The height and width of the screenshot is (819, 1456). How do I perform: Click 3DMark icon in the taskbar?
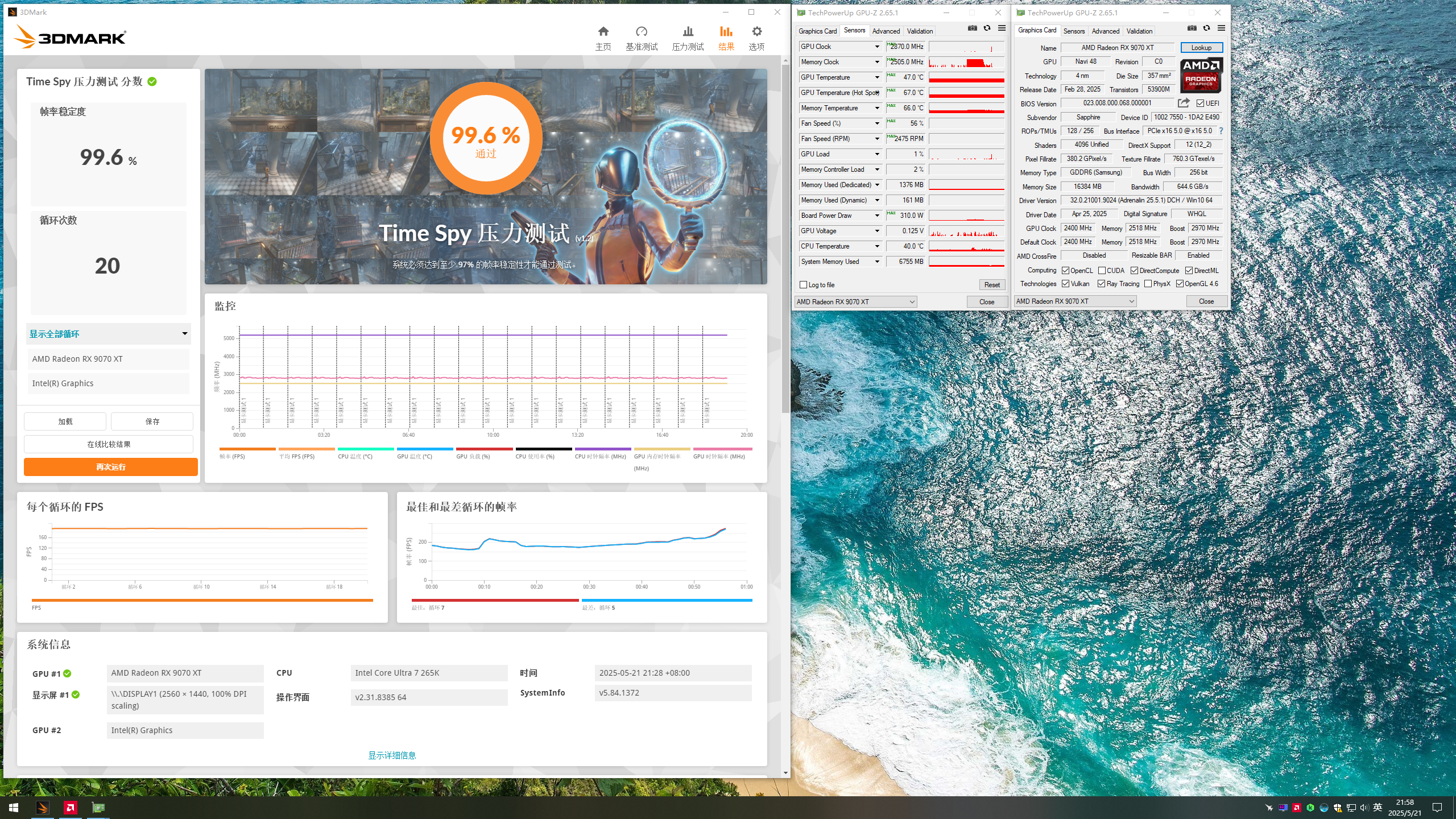(x=43, y=808)
